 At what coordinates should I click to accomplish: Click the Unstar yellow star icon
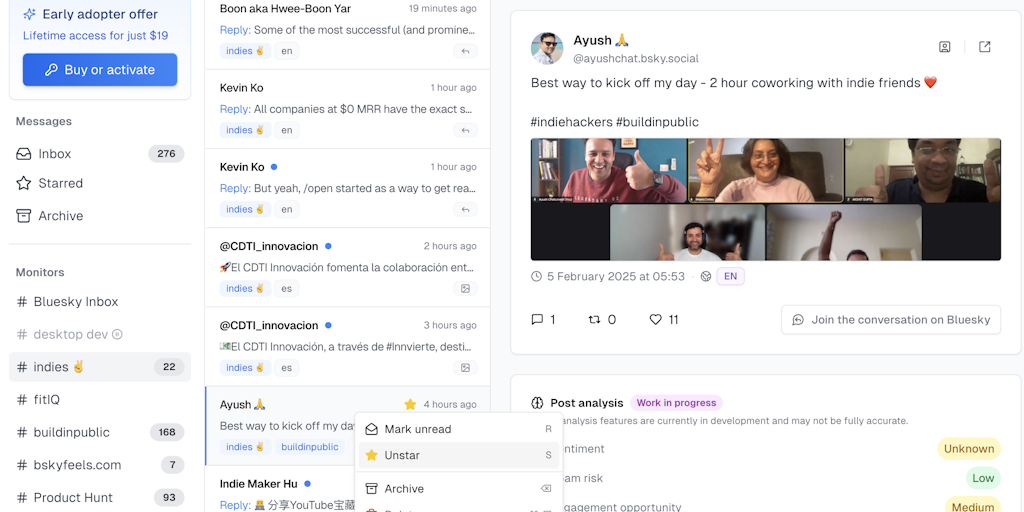click(x=372, y=455)
